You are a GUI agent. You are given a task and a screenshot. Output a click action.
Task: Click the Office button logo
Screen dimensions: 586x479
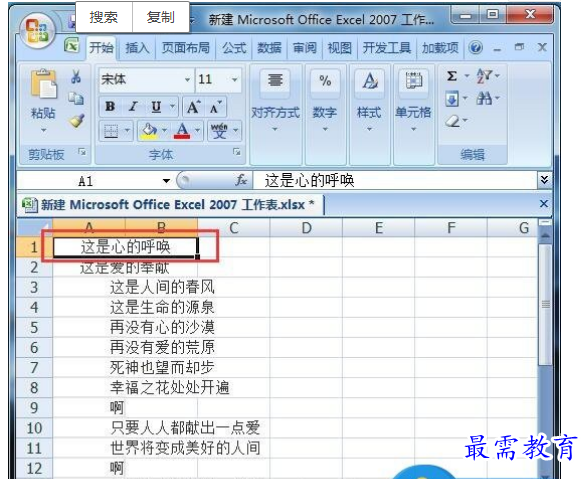pos(37,31)
